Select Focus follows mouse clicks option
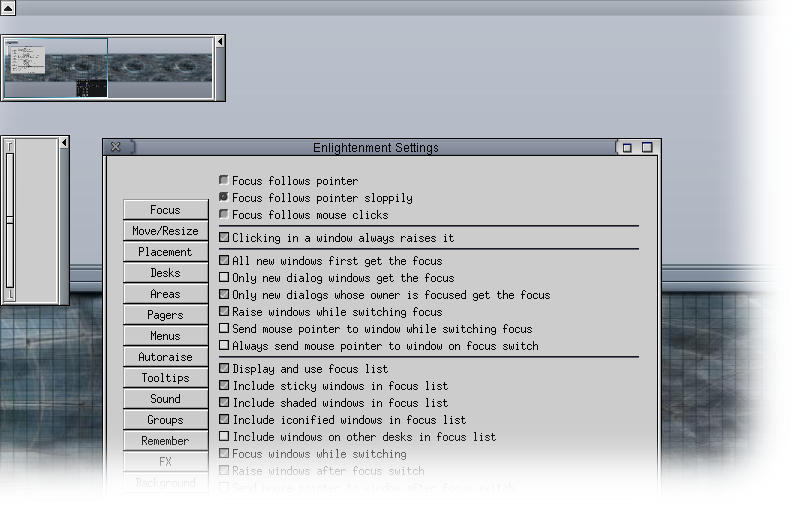 click(223, 214)
